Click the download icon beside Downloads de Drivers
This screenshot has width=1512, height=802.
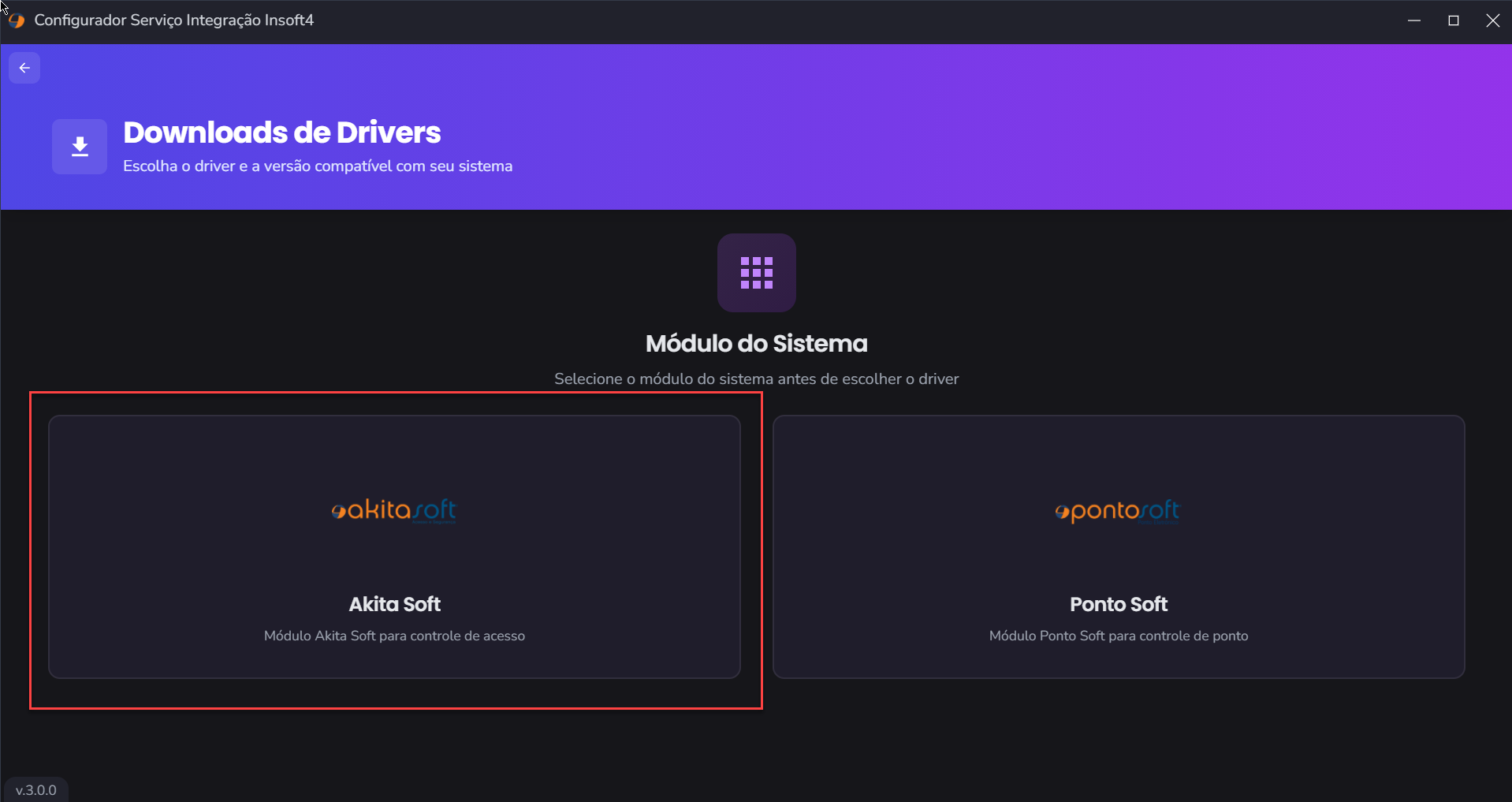point(80,147)
